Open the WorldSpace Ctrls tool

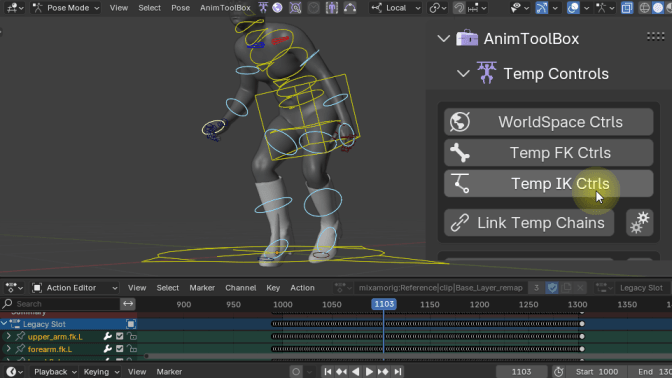(x=549, y=122)
